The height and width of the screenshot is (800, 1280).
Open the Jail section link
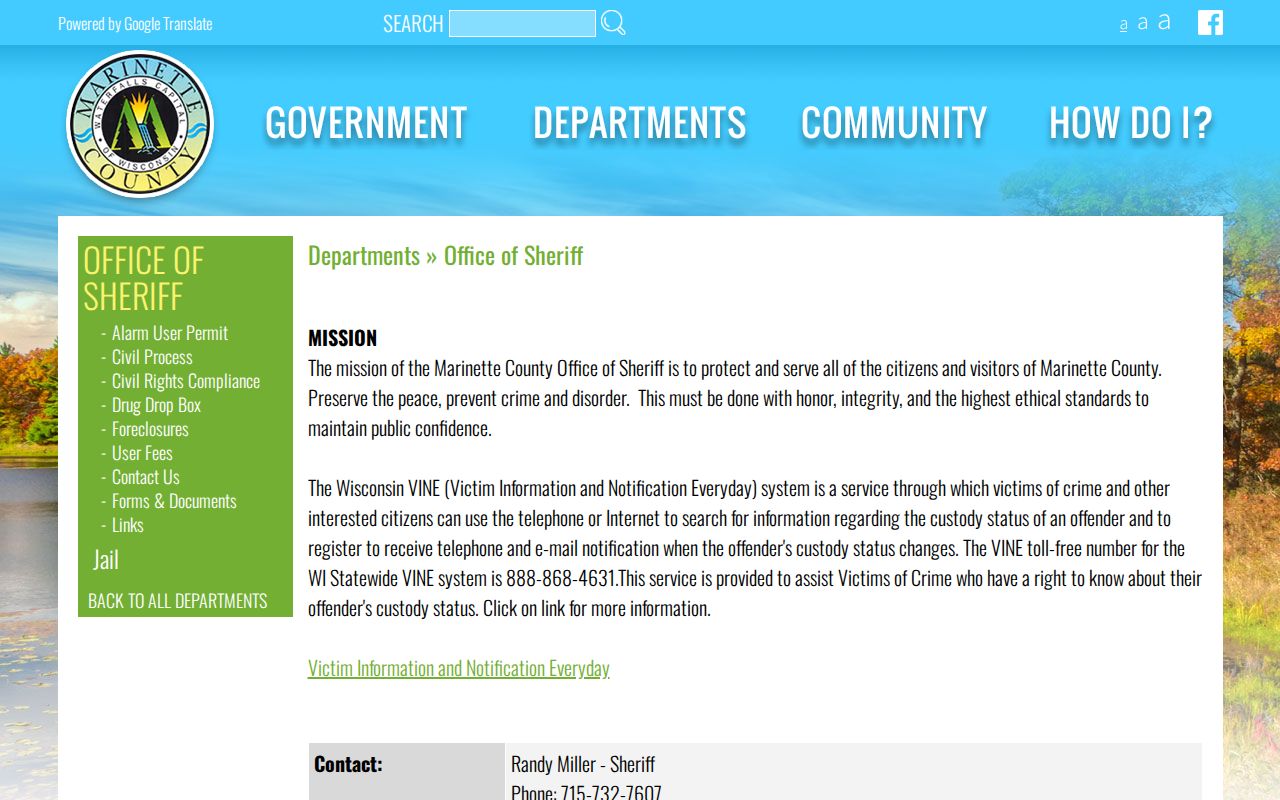(106, 560)
